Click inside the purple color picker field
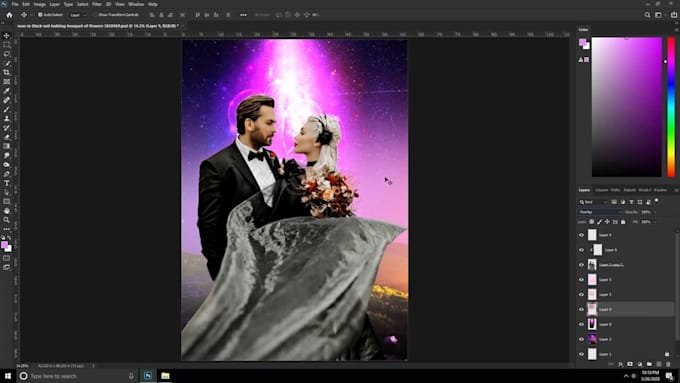The width and height of the screenshot is (680, 383). [x=627, y=107]
